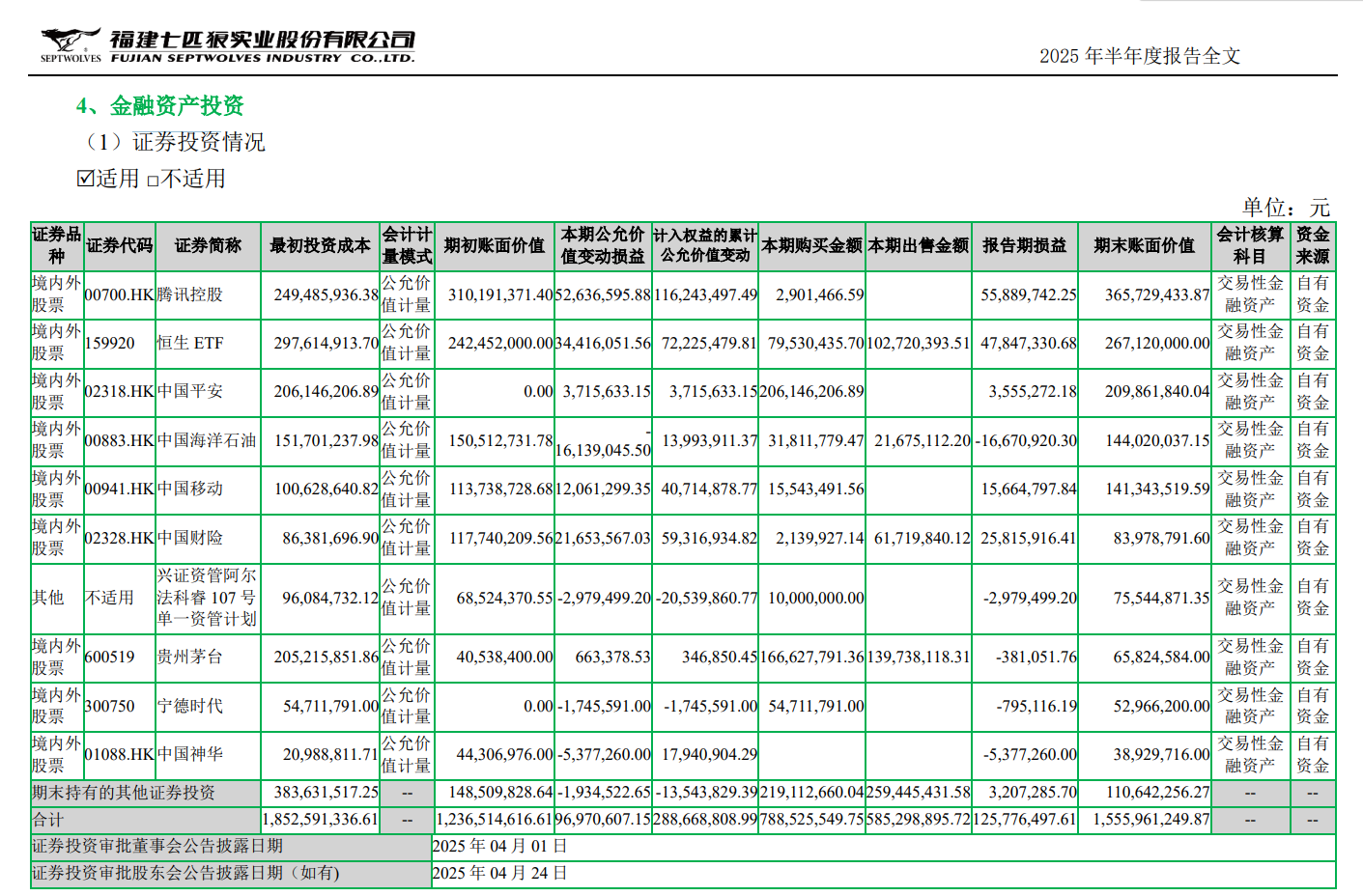Click the value 365,729,433.87
The width and height of the screenshot is (1363, 896).
point(1157,294)
